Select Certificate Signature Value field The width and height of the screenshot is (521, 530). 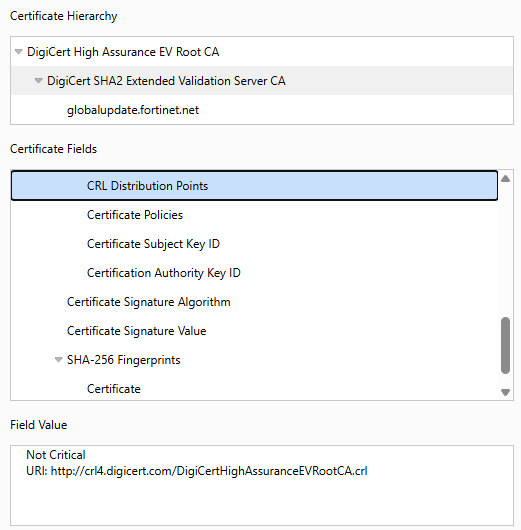pyautogui.click(x=254, y=331)
